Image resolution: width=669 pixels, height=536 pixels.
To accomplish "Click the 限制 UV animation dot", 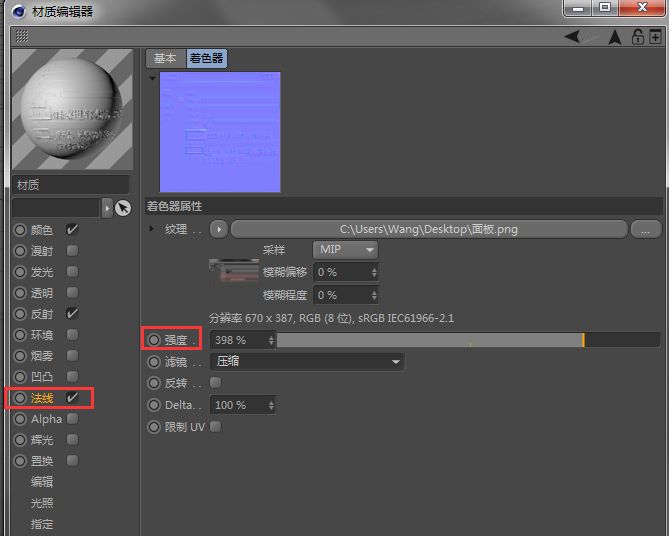I will click(x=154, y=427).
